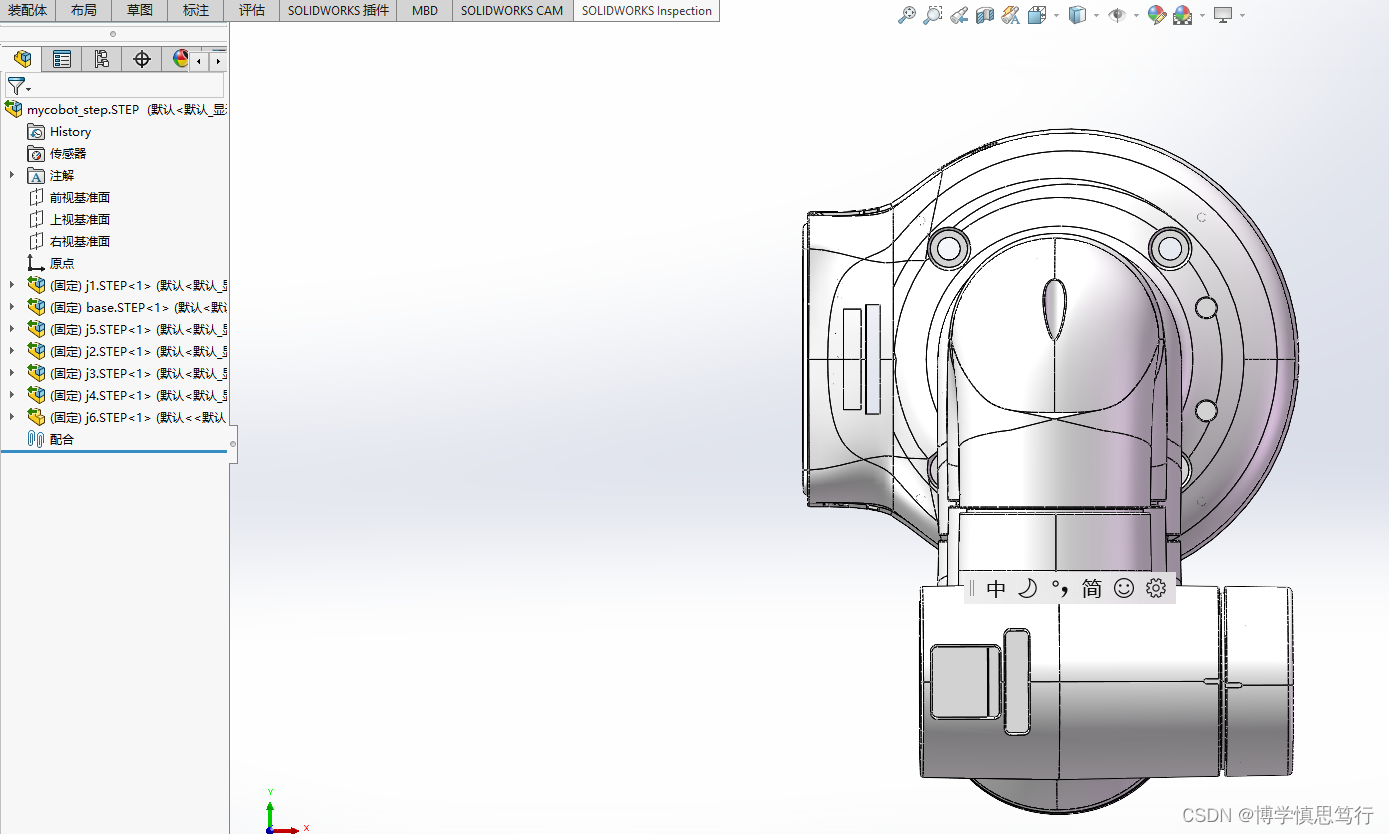Click the View Orientation cube icon
The width and height of the screenshot is (1389, 834).
click(1037, 15)
